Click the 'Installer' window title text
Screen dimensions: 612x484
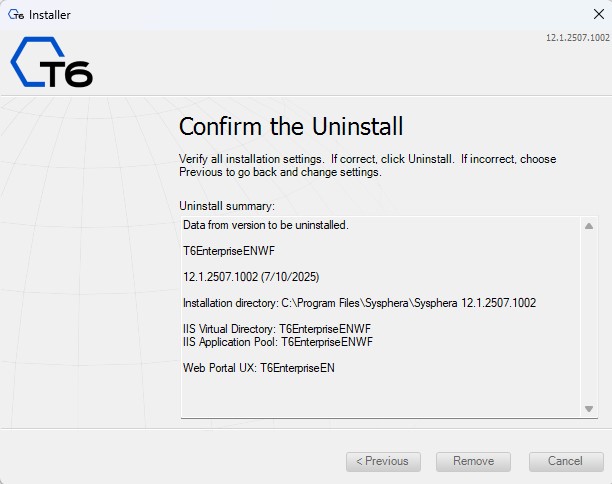[x=50, y=15]
